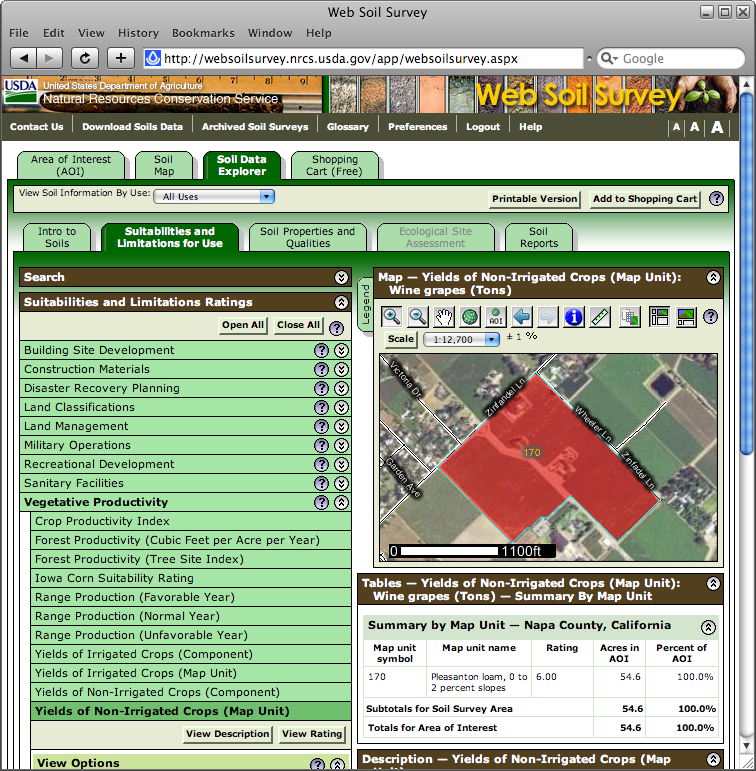Open help for Land Classifications
756x771 pixels.
pyautogui.click(x=321, y=407)
